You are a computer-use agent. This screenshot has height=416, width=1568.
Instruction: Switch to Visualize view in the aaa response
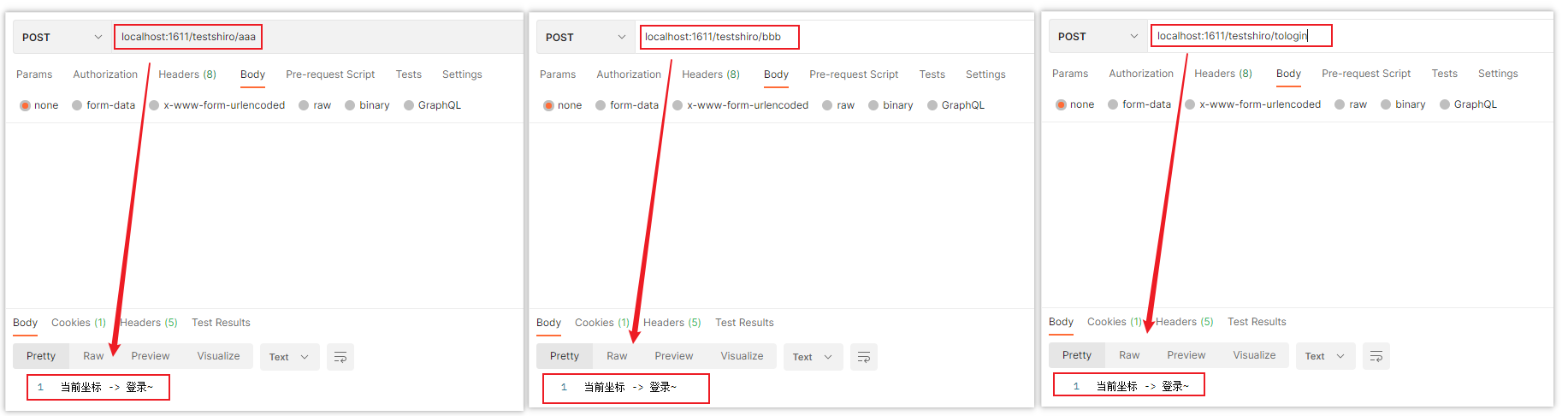point(218,356)
